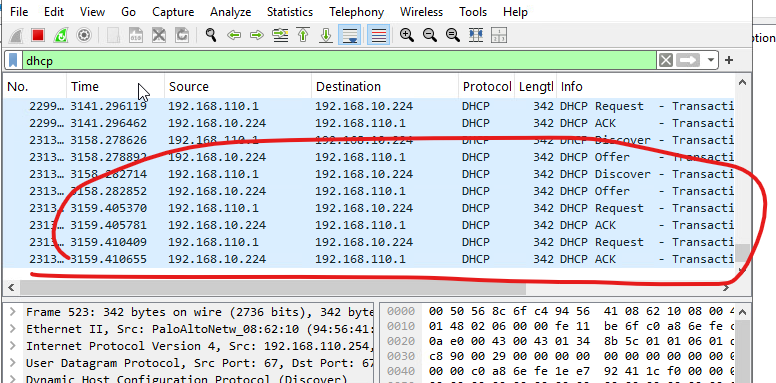Click in the dhcp filter input field
Viewport: 776px width, 383px height.
339,60
